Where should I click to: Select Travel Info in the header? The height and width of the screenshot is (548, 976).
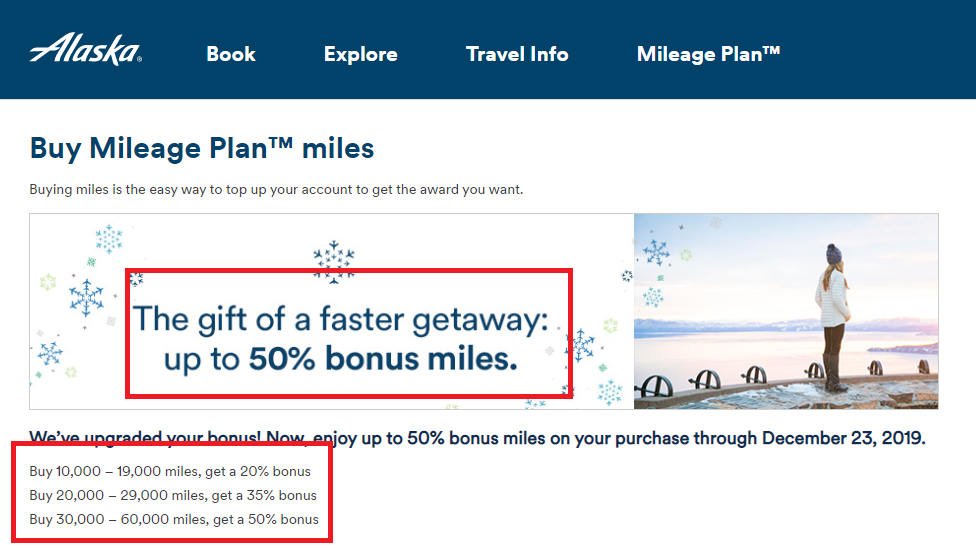pyautogui.click(x=517, y=54)
